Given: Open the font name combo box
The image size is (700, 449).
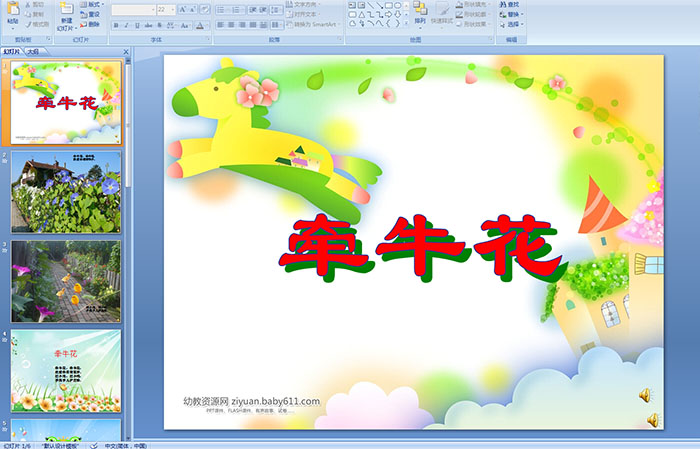Looking at the screenshot, I should (133, 10).
